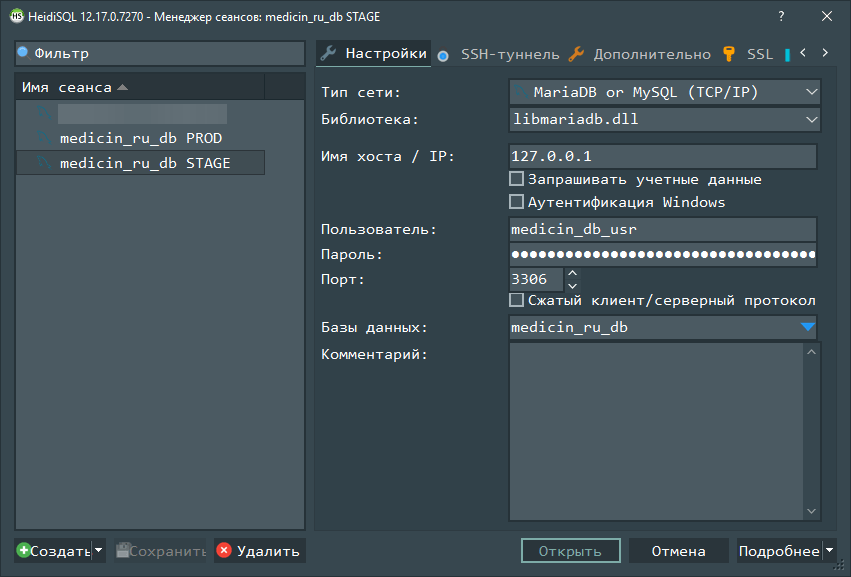The height and width of the screenshot is (577, 851).
Task: Click the Тип сети: label
Action: (x=360, y=92)
